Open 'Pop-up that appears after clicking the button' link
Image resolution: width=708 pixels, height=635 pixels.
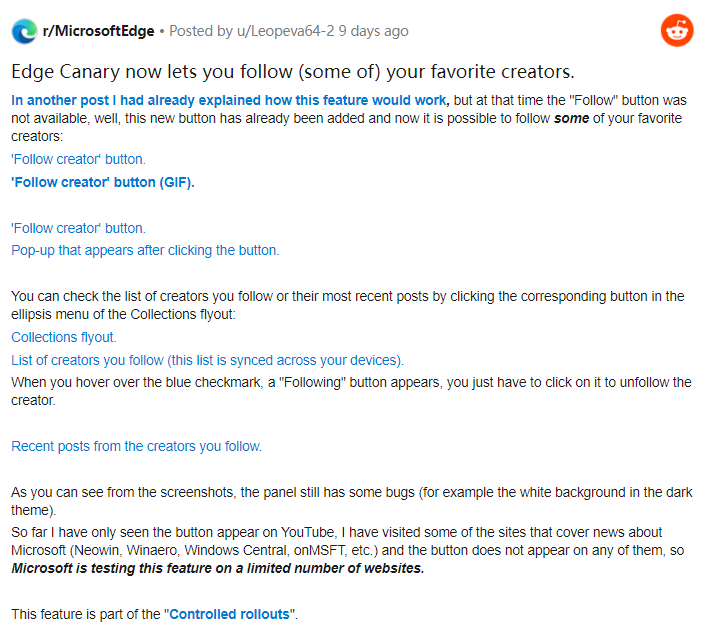[x=145, y=250]
